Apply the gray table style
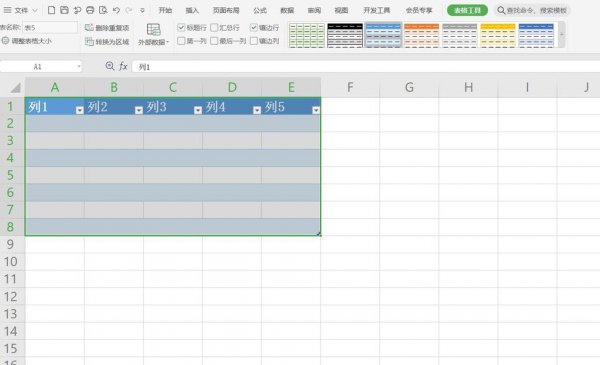 point(460,35)
